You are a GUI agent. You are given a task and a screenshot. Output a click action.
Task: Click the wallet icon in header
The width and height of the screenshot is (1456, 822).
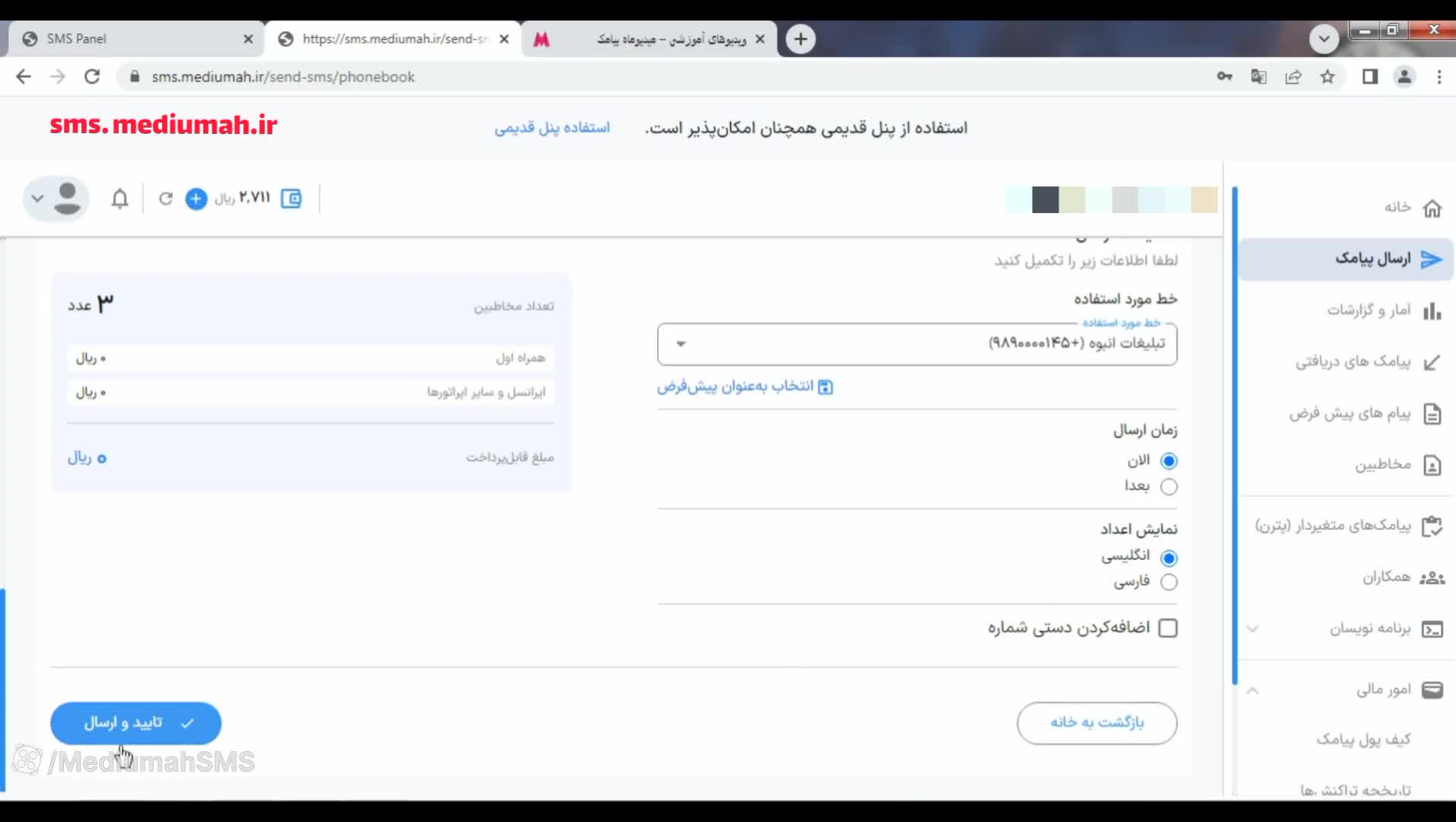coord(291,199)
